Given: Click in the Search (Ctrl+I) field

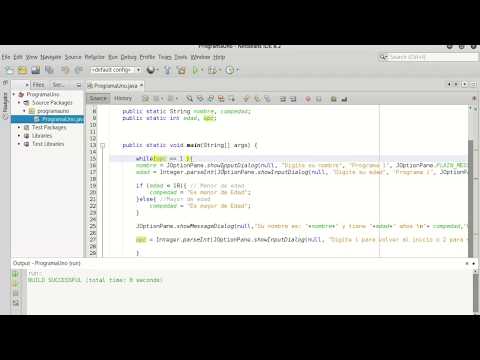Looking at the screenshot, I should [433, 57].
